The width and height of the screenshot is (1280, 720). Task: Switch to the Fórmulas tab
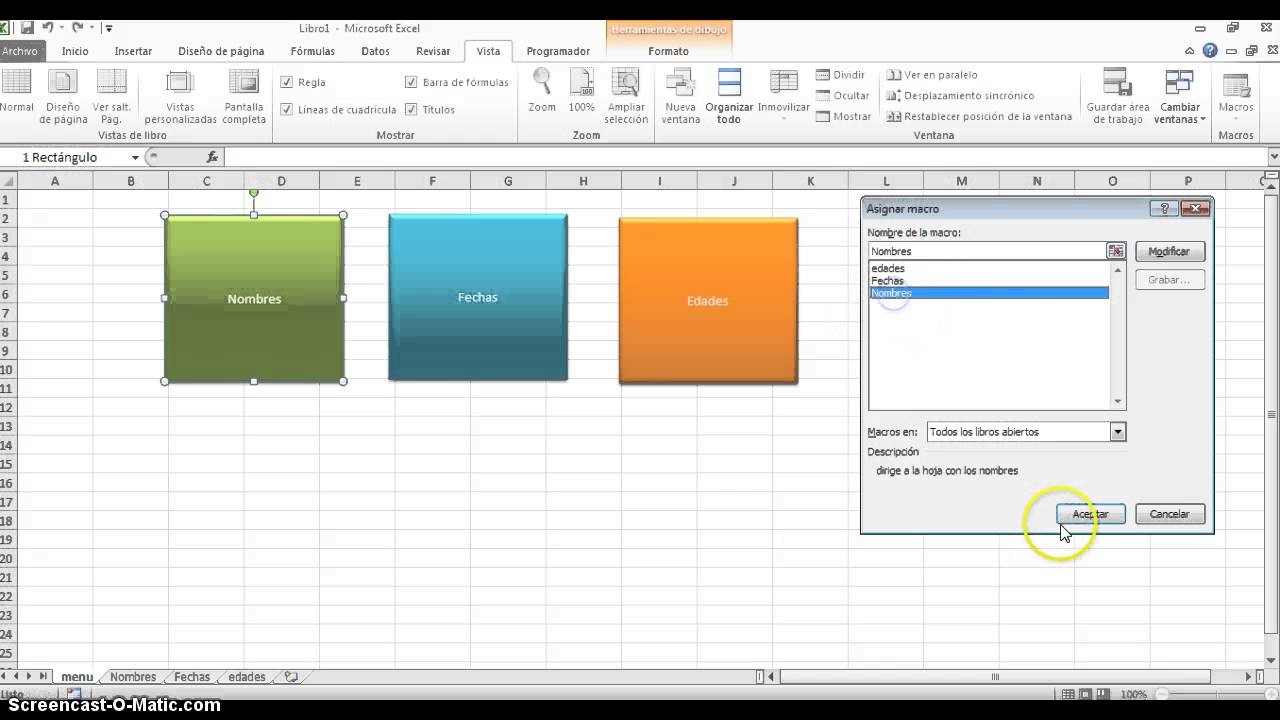tap(313, 51)
